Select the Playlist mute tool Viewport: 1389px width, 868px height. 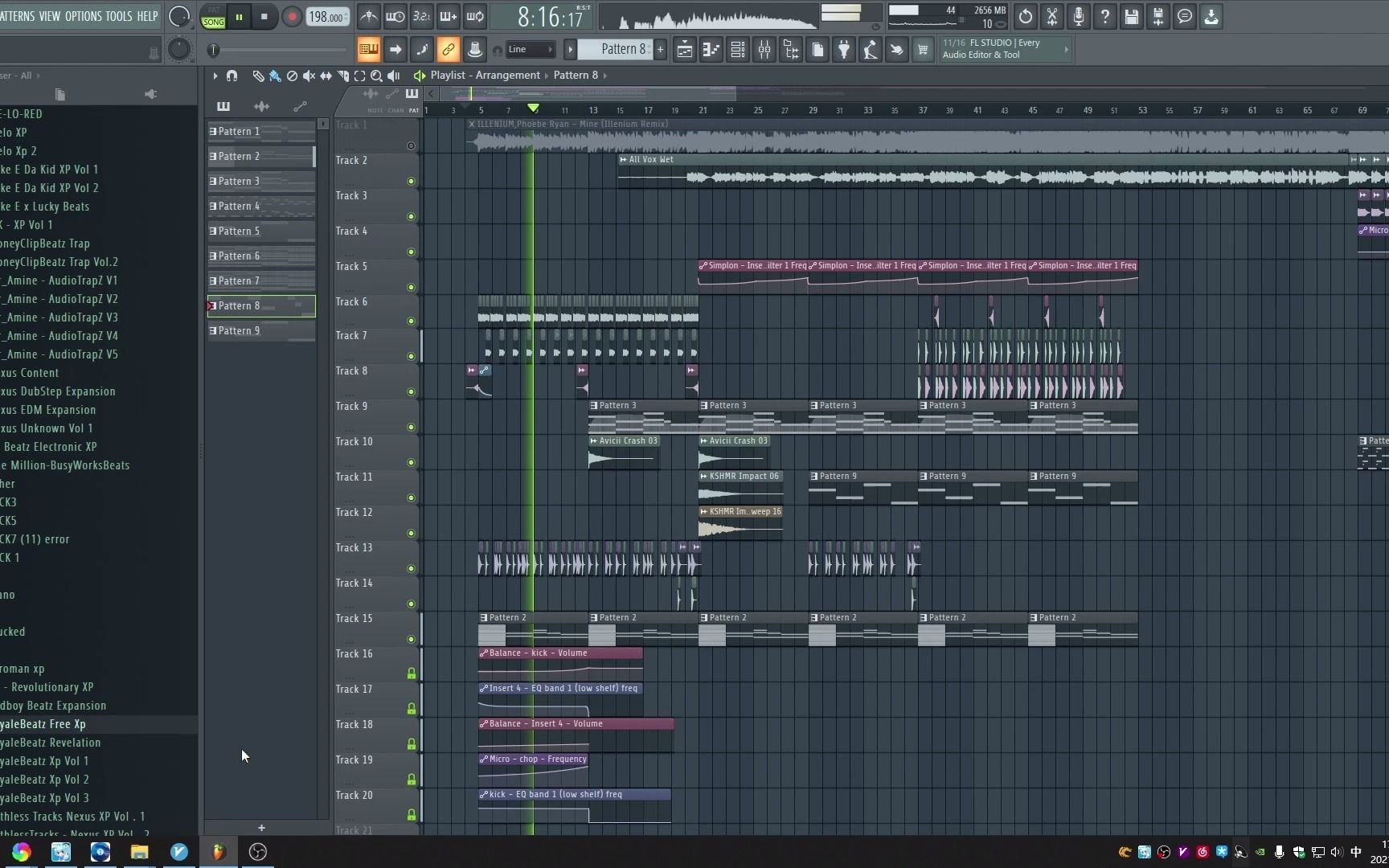point(309,76)
